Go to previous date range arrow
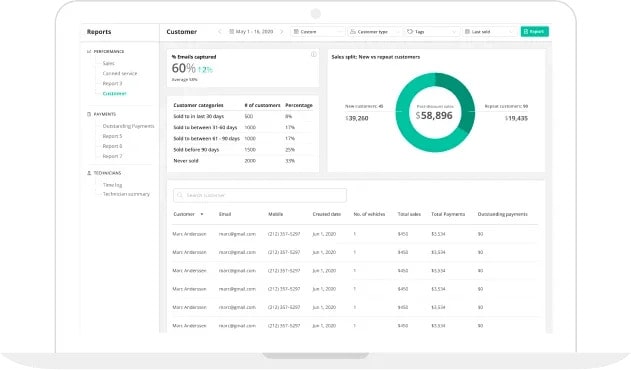Viewport: 631px width, 370px height. pos(219,31)
